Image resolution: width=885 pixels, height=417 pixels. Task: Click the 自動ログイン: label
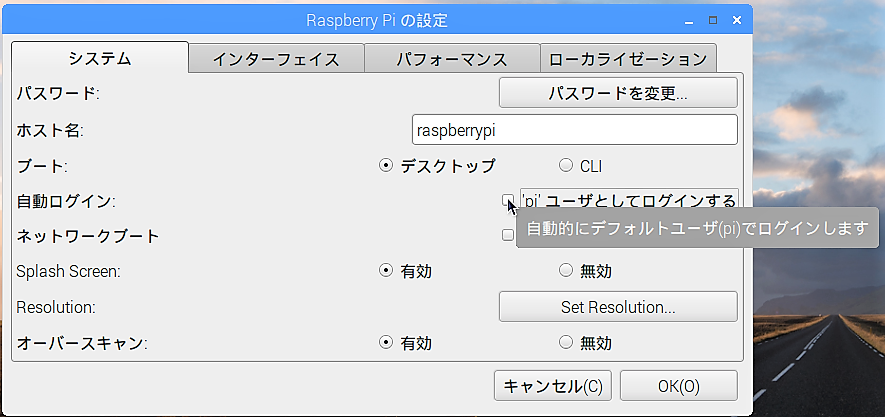pos(66,201)
